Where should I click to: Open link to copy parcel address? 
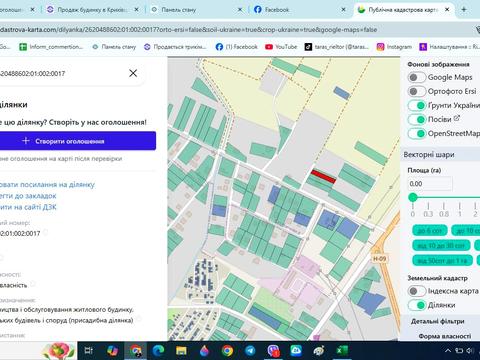click(47, 185)
